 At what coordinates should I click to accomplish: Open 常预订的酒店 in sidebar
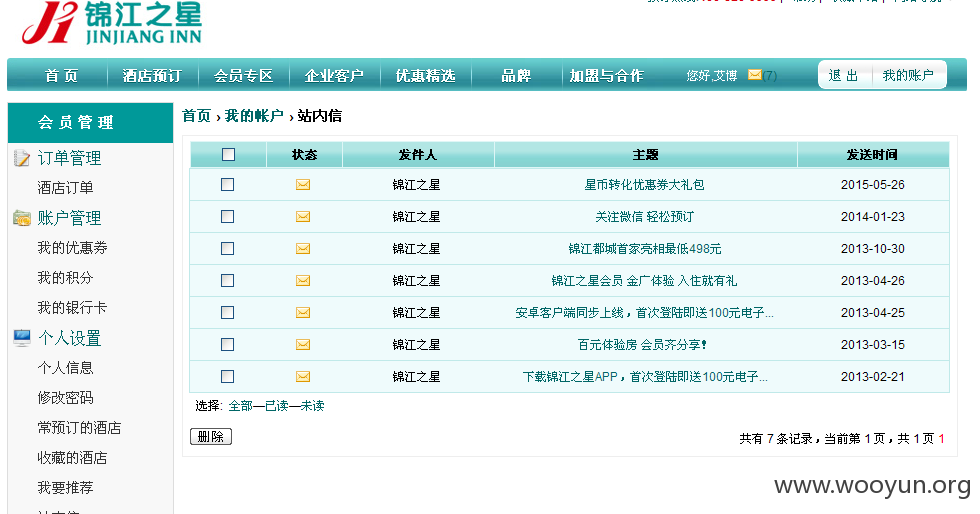point(79,428)
